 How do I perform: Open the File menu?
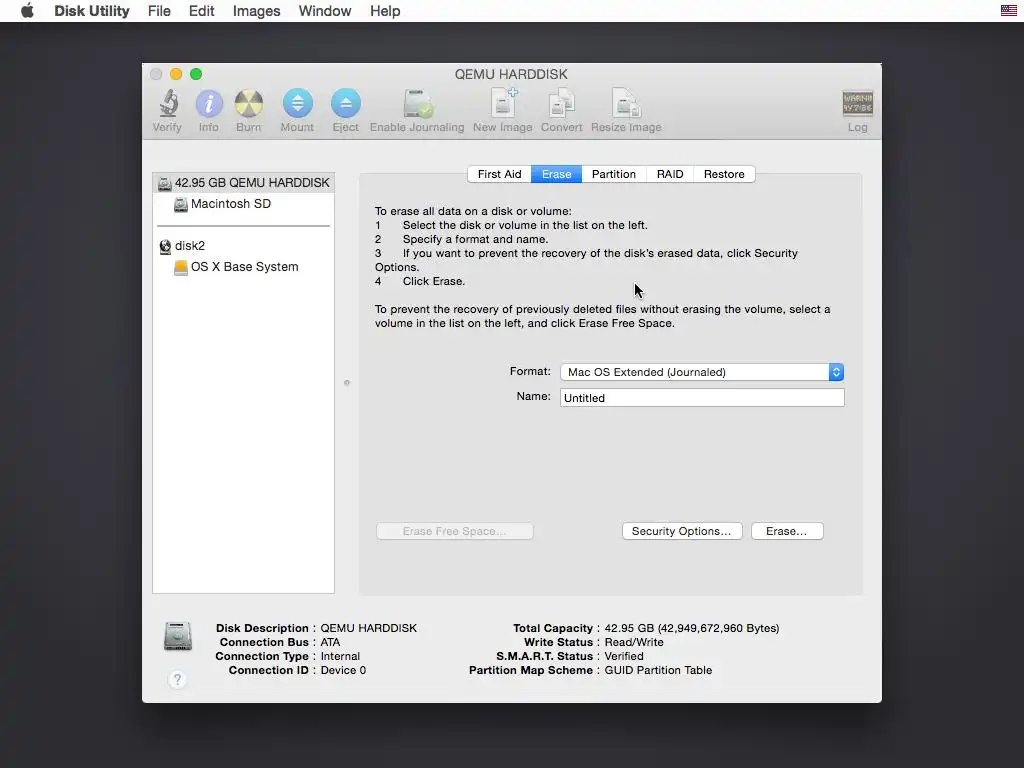point(159,11)
